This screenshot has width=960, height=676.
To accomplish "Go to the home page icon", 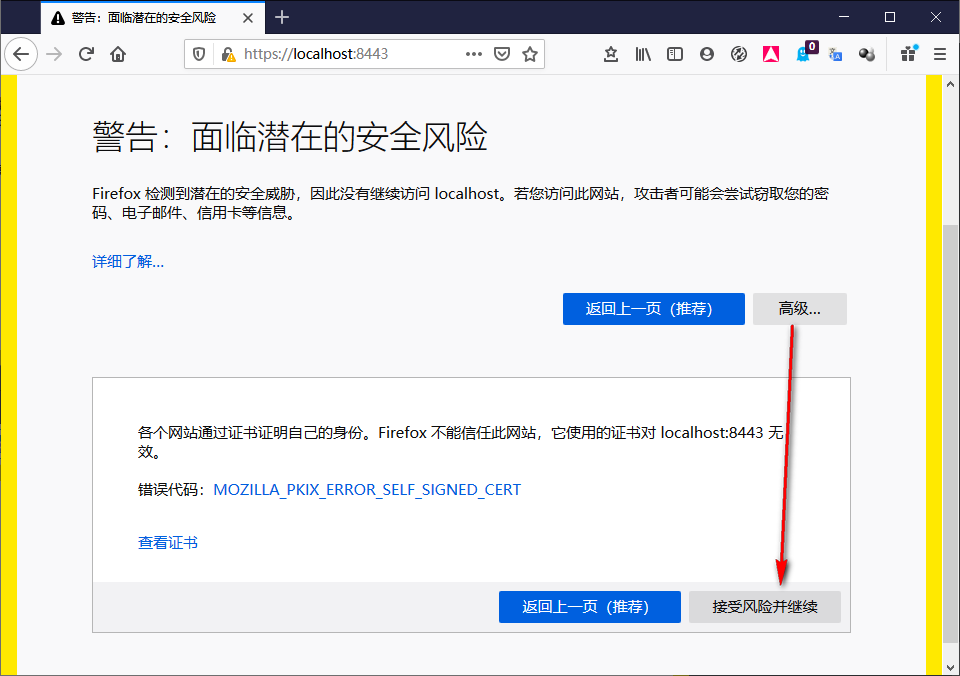I will pos(118,54).
